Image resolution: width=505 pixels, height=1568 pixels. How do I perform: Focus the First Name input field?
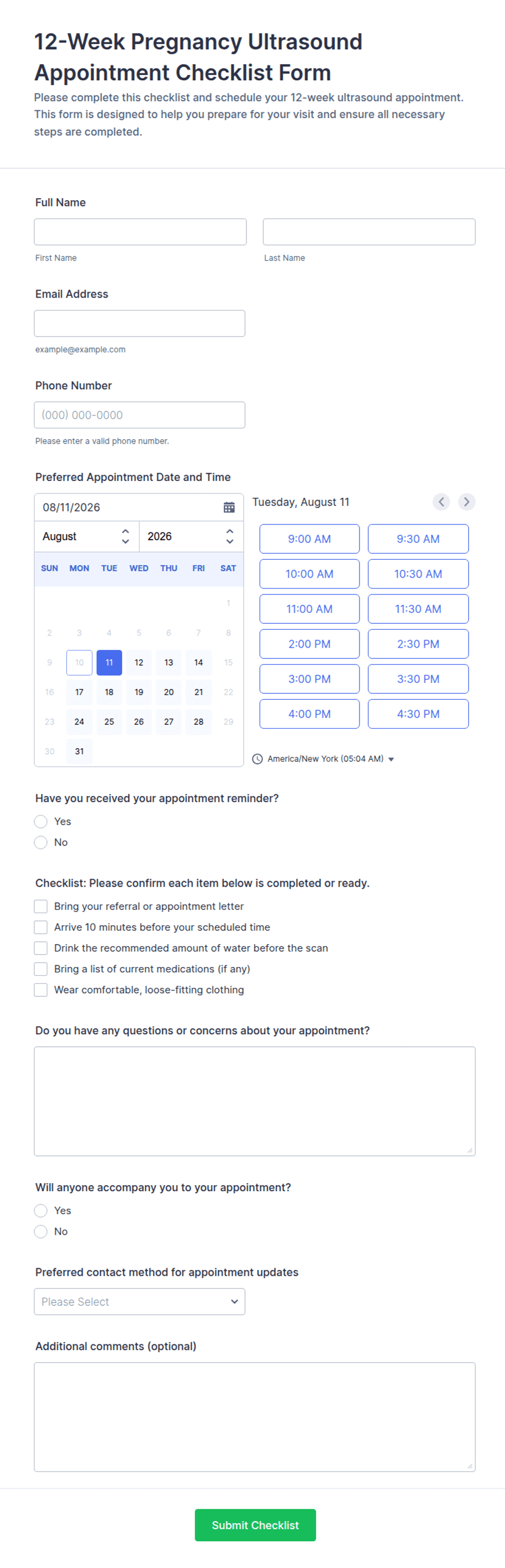(x=140, y=232)
